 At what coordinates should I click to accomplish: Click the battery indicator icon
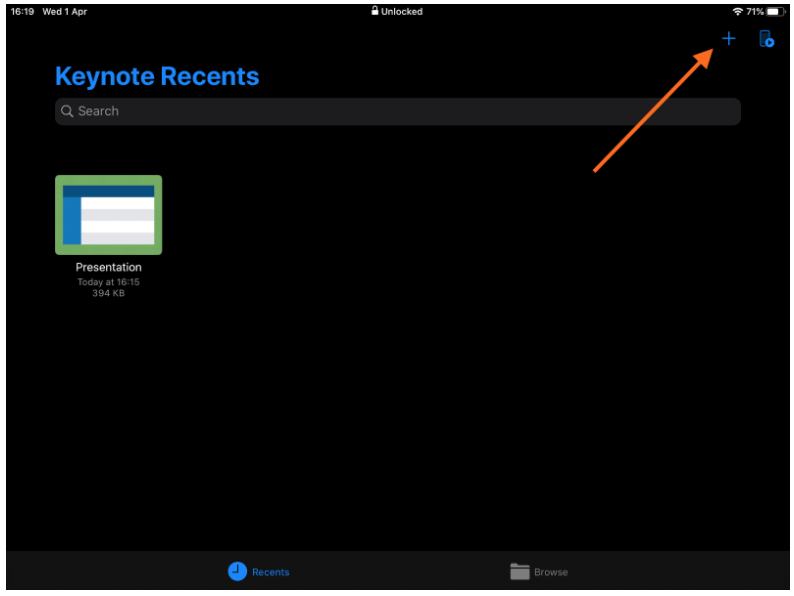pyautogui.click(x=775, y=12)
